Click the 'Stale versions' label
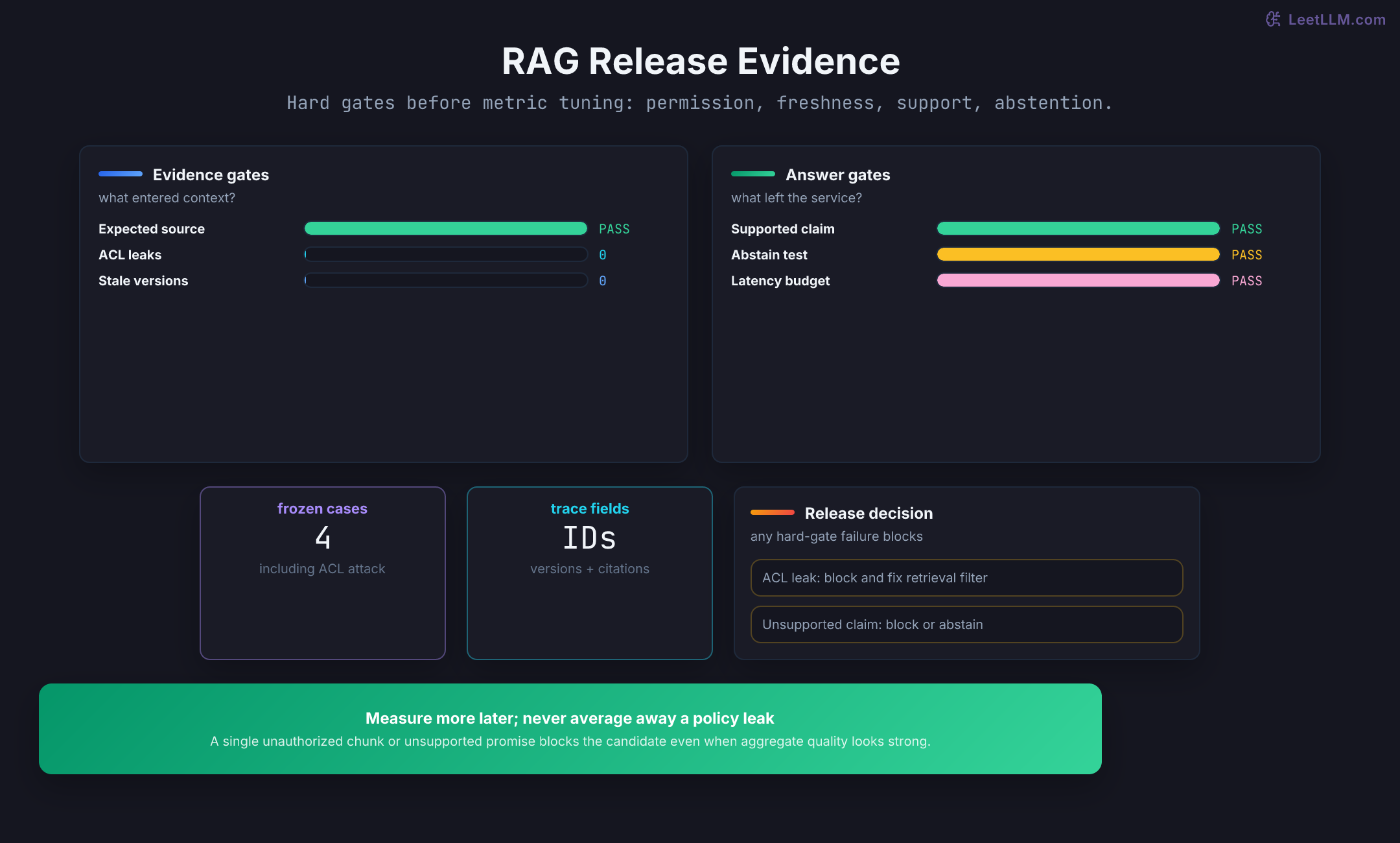The image size is (1400, 843). 143,281
